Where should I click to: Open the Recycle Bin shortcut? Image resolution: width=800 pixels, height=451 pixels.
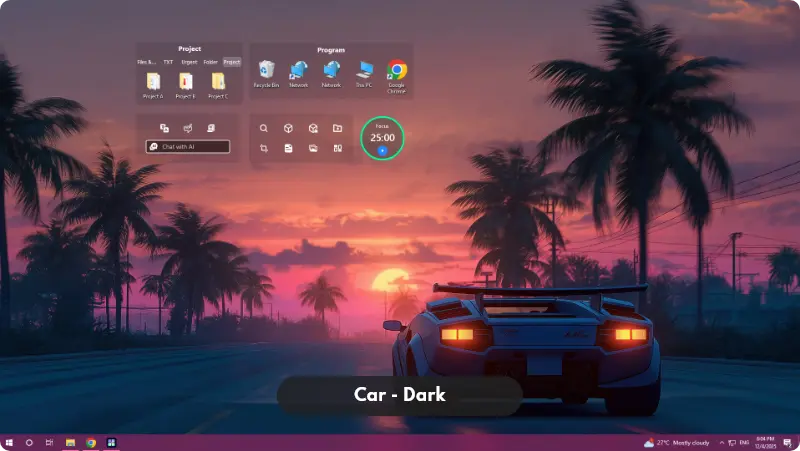(266, 70)
